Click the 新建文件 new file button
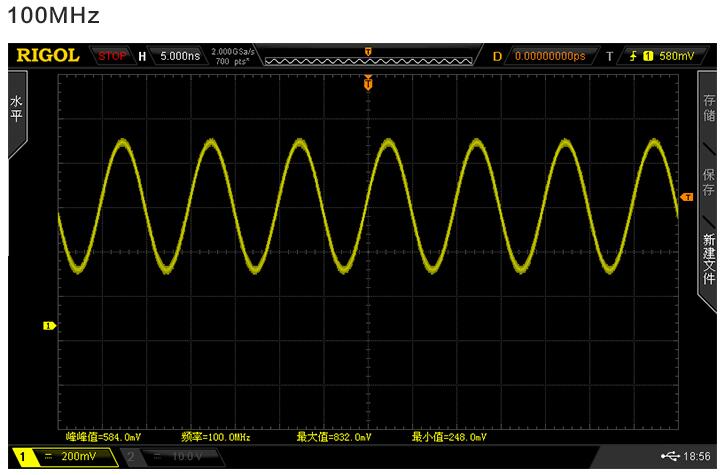 coord(709,258)
